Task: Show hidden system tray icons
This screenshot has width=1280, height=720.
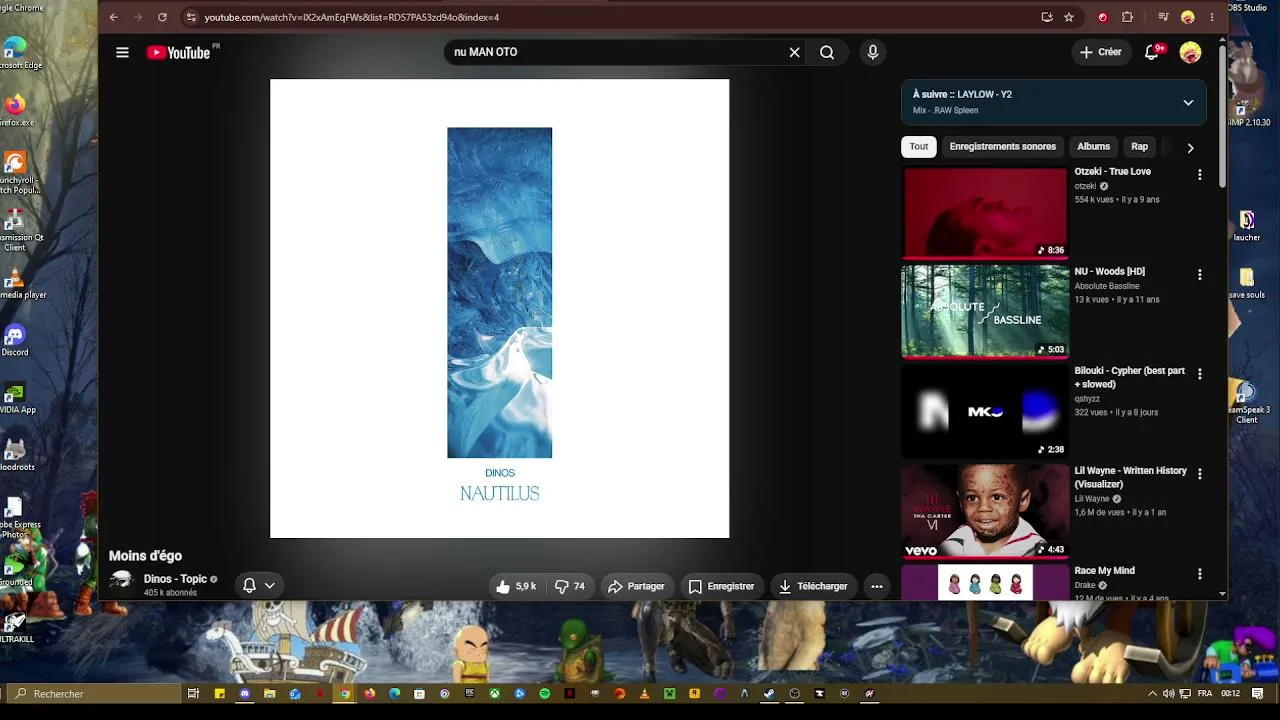Action: coord(1152,693)
